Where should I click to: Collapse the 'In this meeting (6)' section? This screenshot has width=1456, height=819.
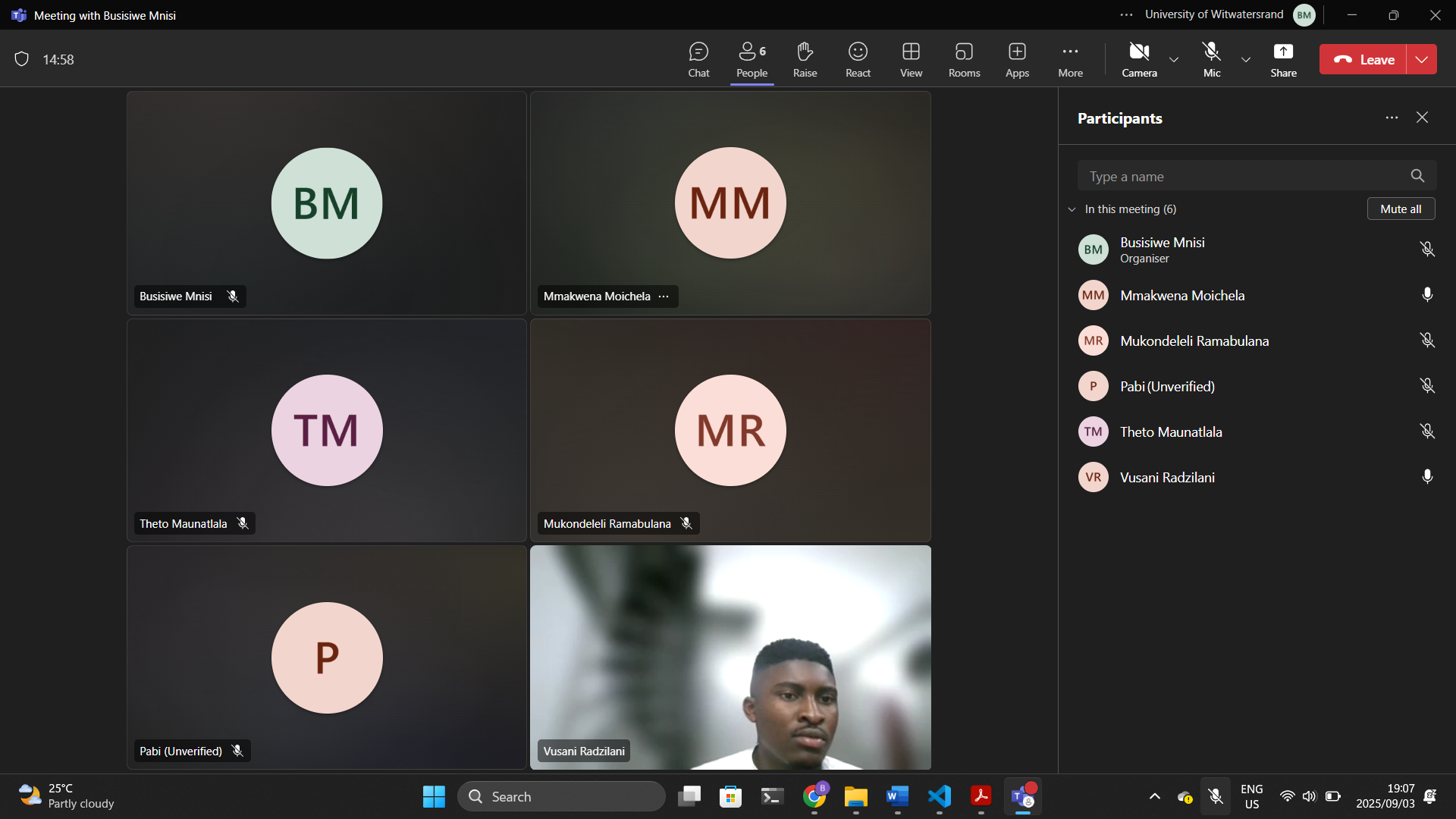pos(1072,209)
